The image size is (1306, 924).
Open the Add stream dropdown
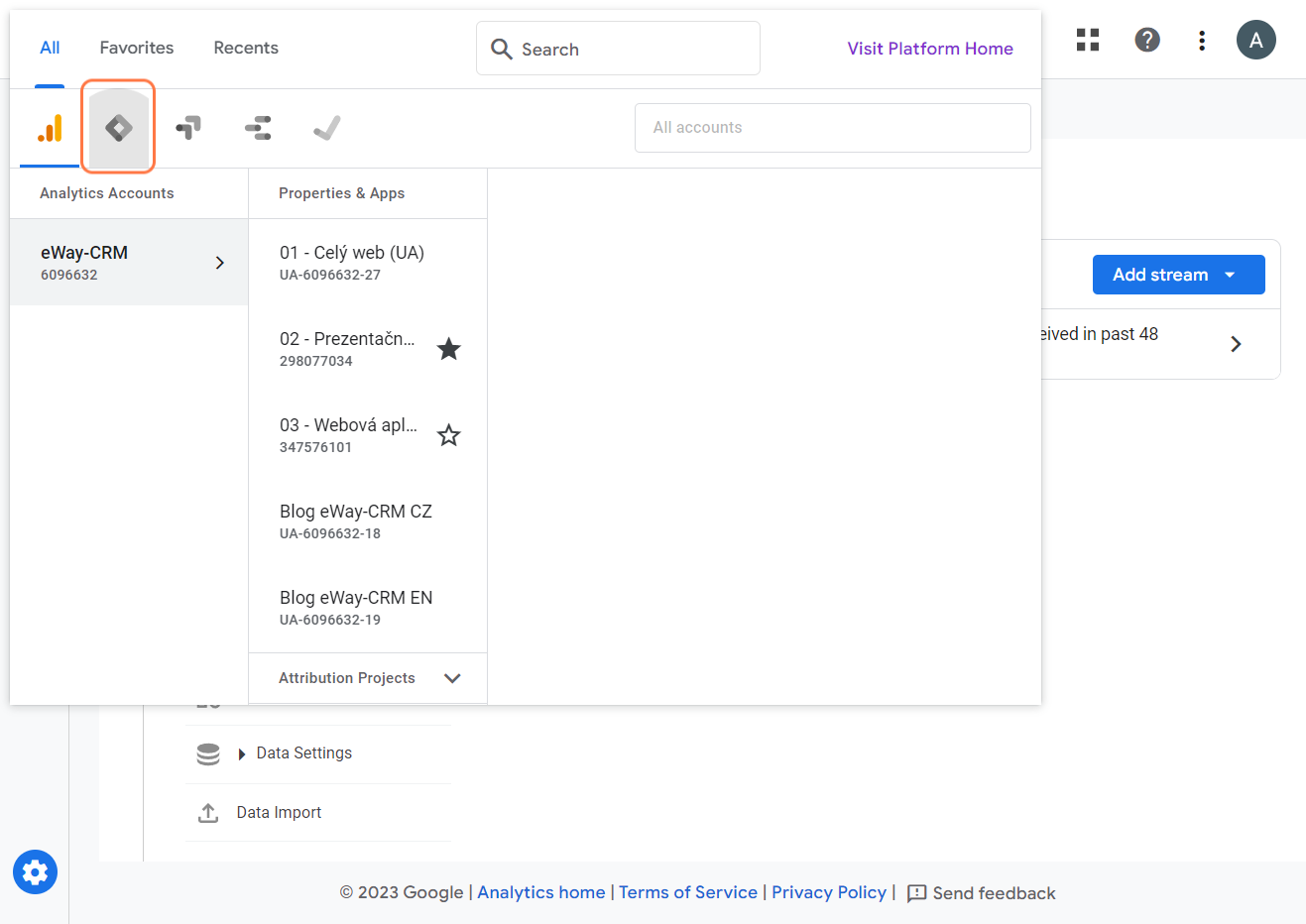point(1179,275)
